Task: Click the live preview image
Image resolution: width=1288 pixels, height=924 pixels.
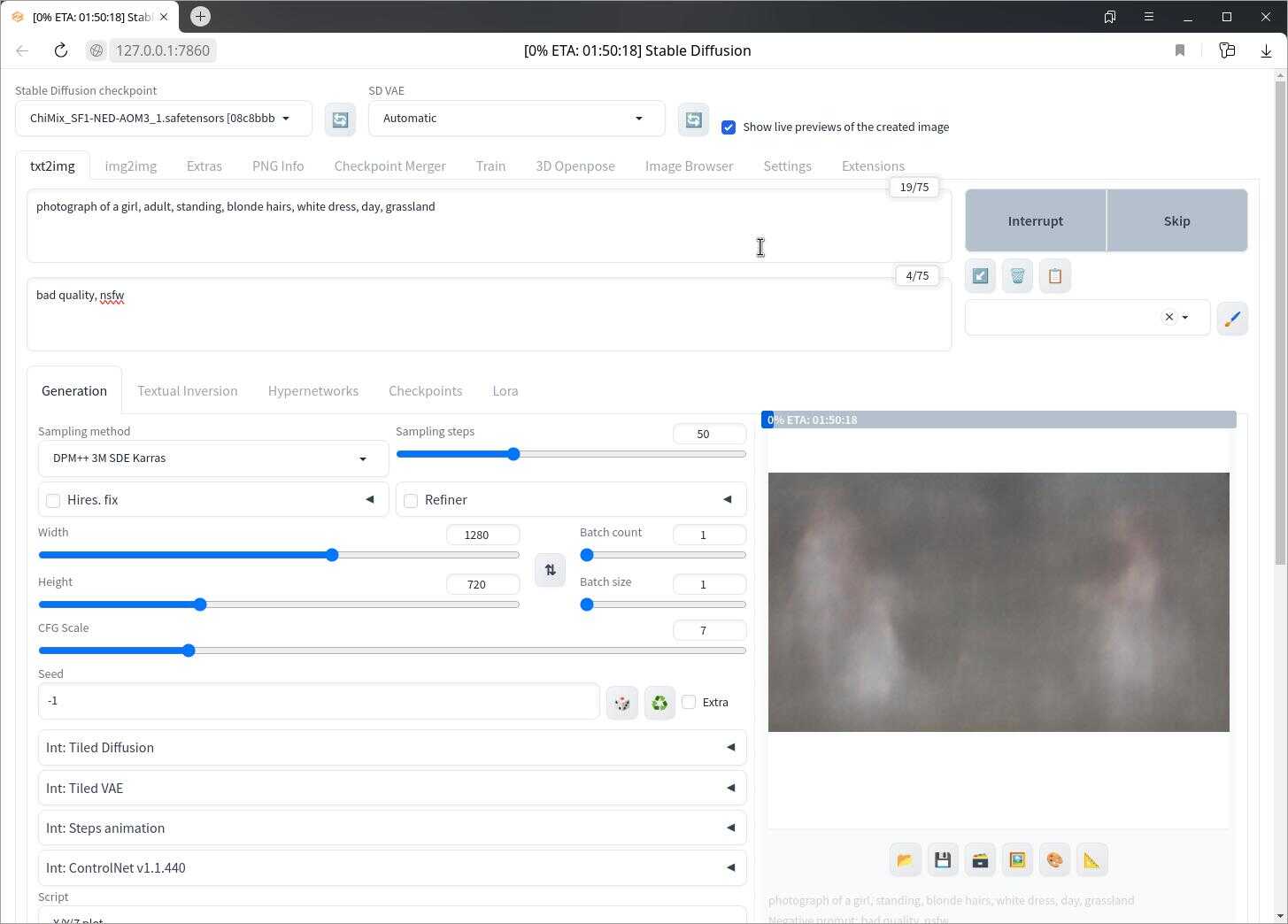Action: pos(999,602)
